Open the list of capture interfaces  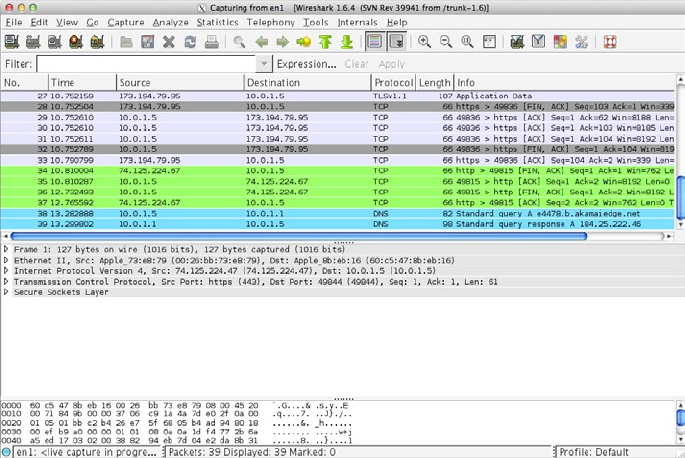point(12,42)
